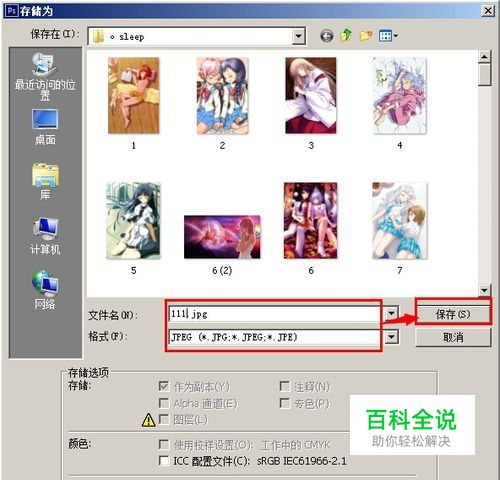The image size is (500, 480).
Task: Click file list scrollbar down arrow
Action: point(484,290)
